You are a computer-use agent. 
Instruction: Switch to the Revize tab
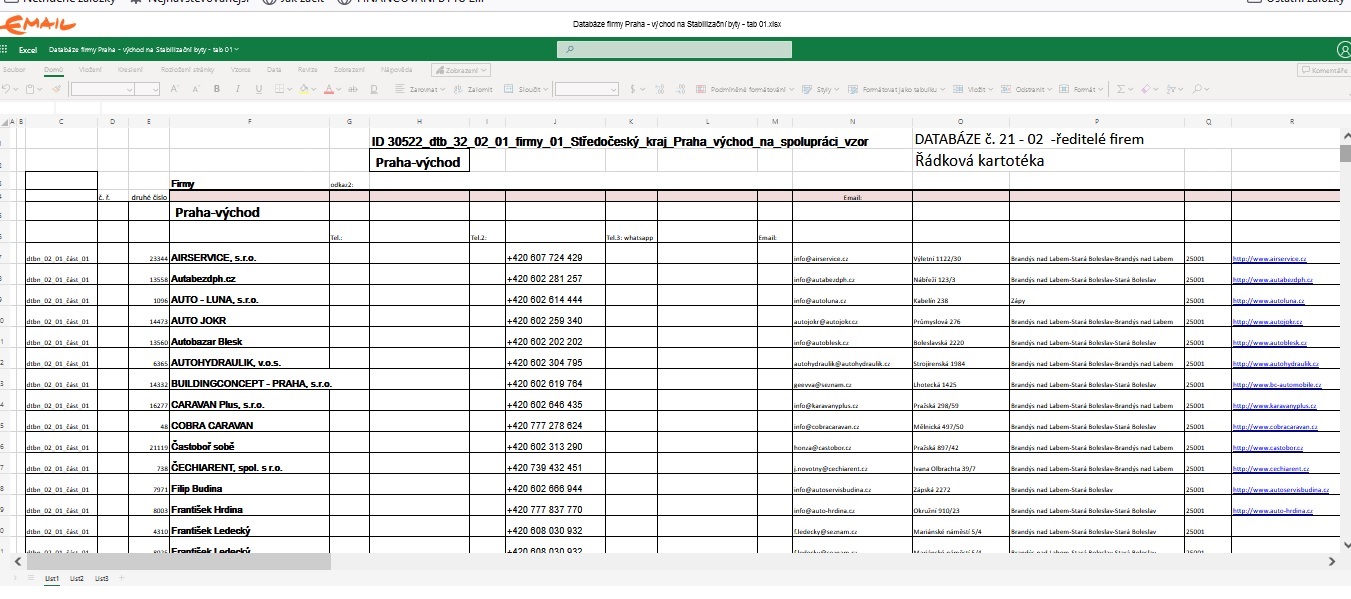coord(307,70)
